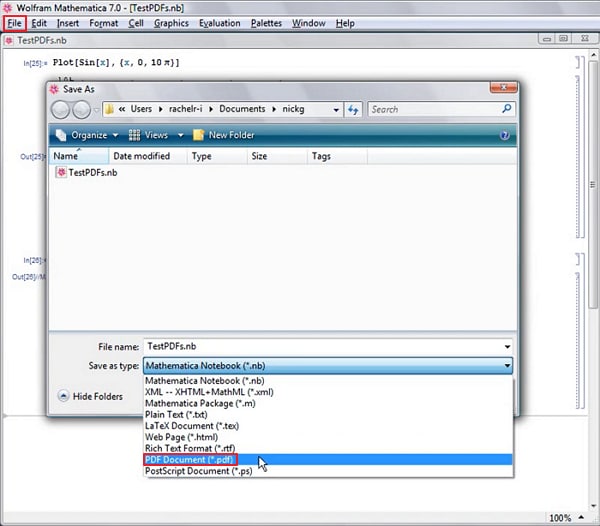
Task: Open the Organize dropdown
Action: (x=87, y=135)
